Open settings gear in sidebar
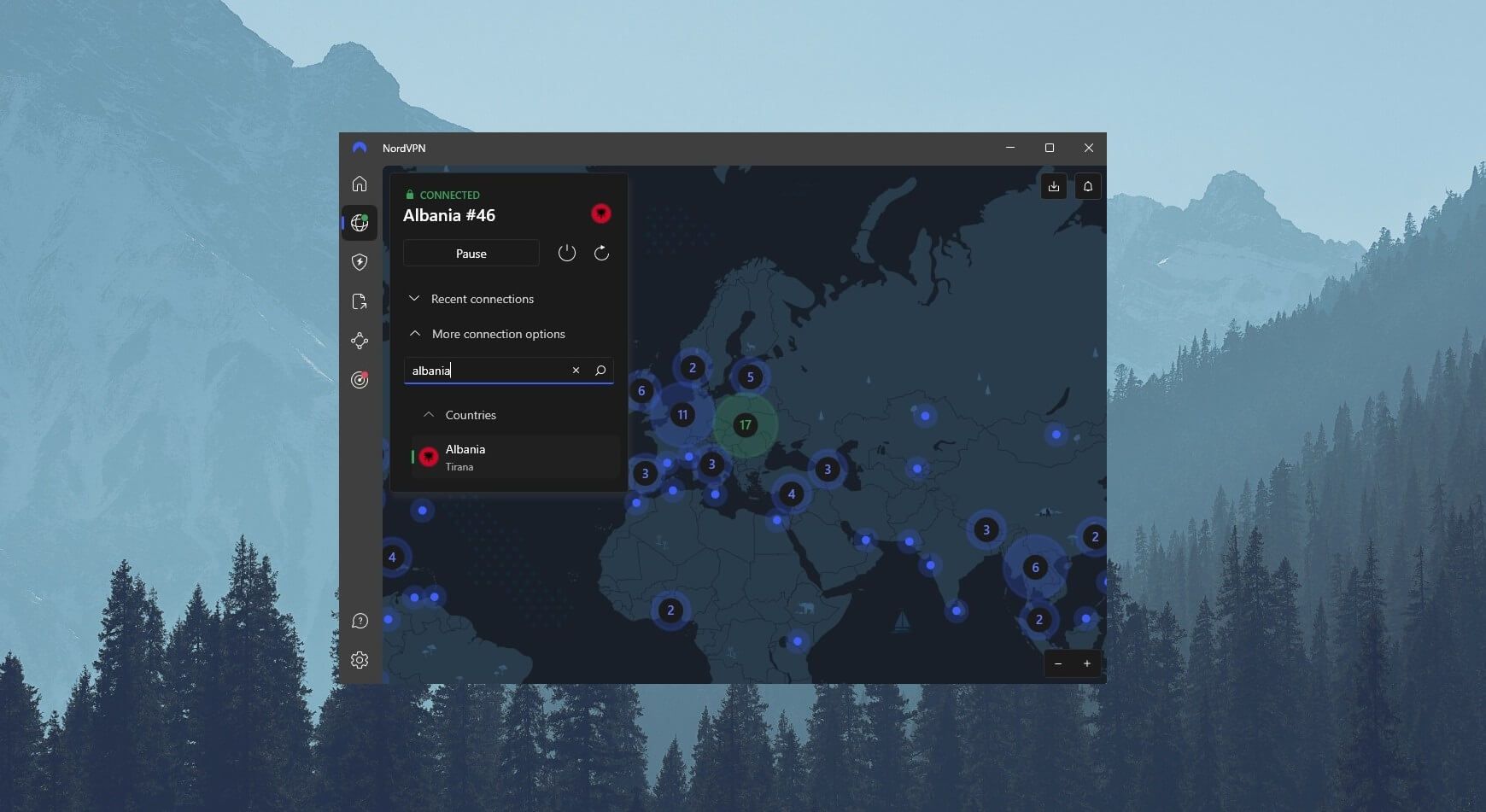Viewport: 1486px width, 812px height. pos(360,660)
